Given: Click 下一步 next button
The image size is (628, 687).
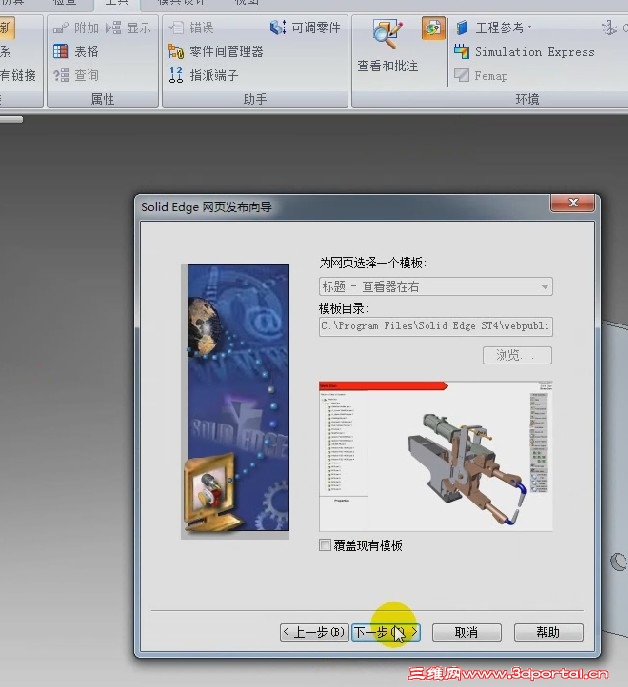Looking at the screenshot, I should tap(386, 632).
